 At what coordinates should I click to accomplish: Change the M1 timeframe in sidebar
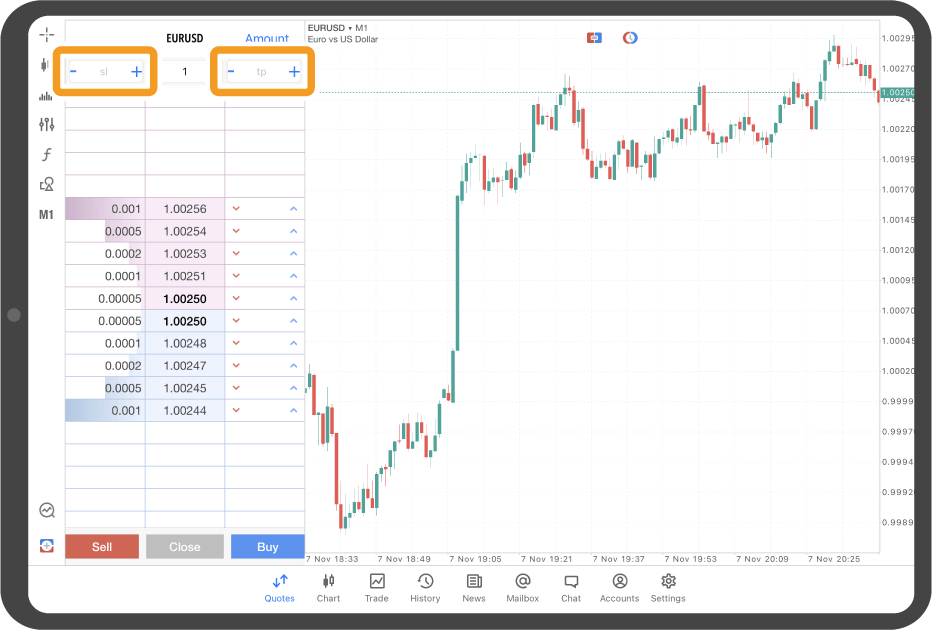click(46, 215)
